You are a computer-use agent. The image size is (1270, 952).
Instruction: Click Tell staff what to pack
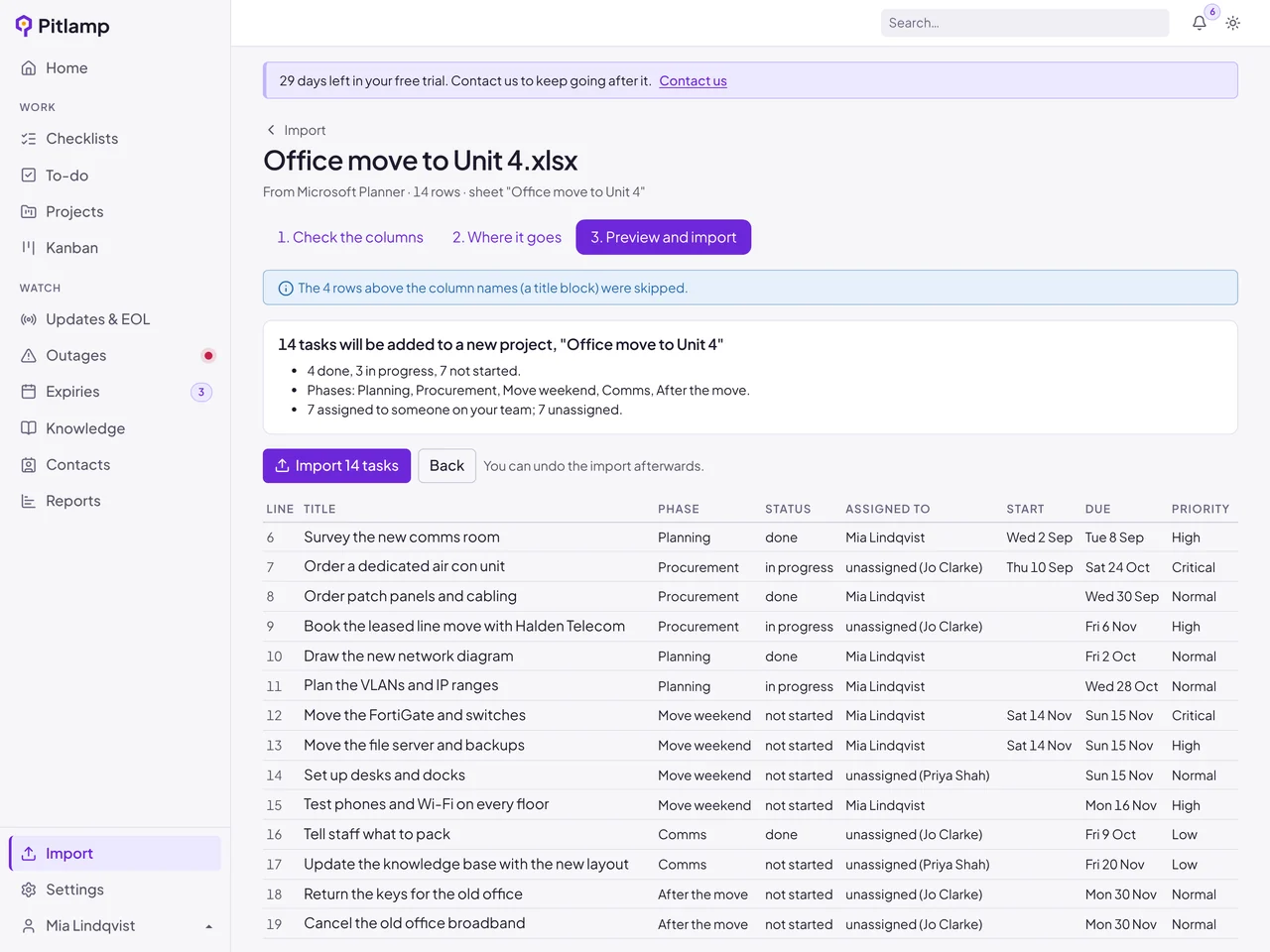pyautogui.click(x=377, y=835)
